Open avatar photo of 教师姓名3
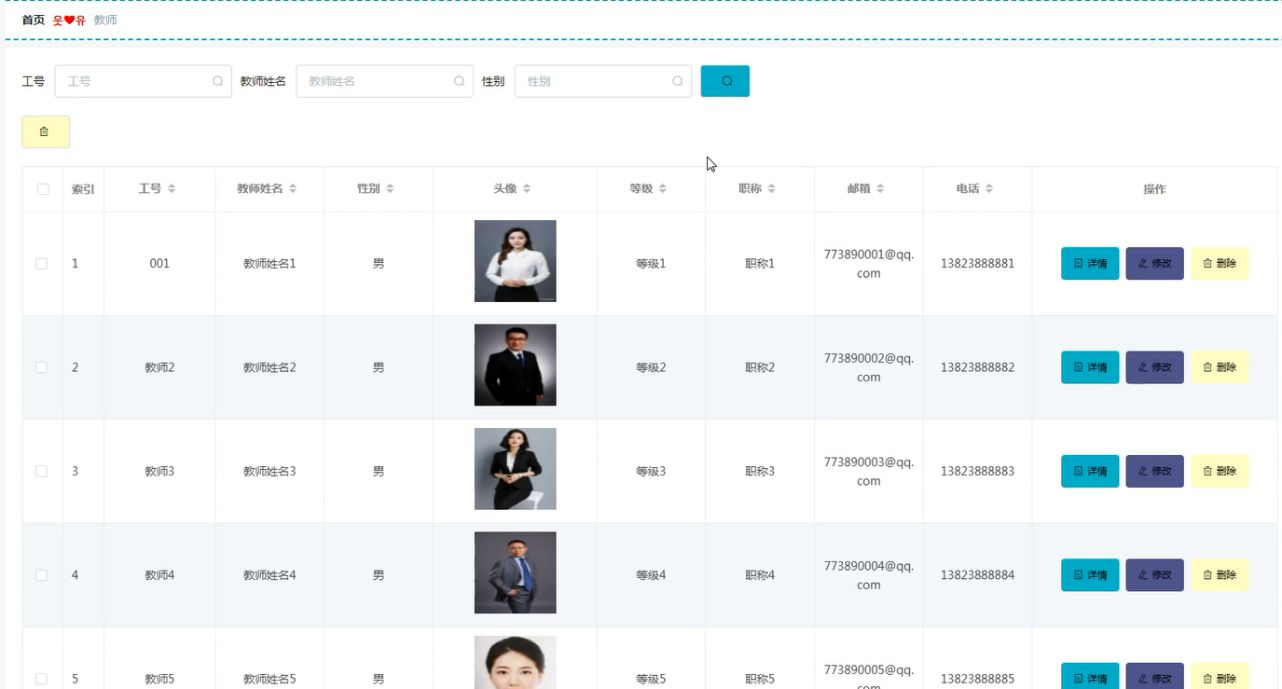Image resolution: width=1282 pixels, height=689 pixels. 515,469
